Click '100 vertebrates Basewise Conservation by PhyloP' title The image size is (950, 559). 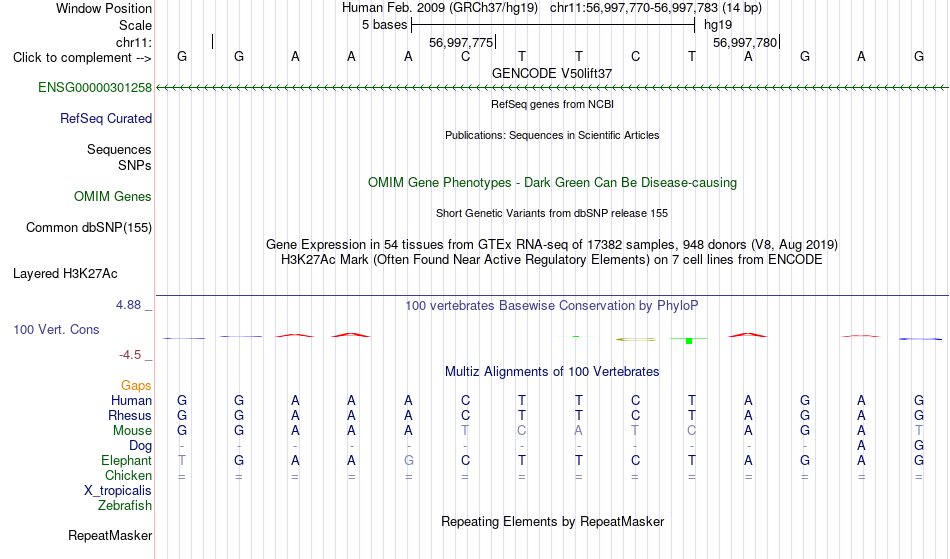[x=552, y=305]
